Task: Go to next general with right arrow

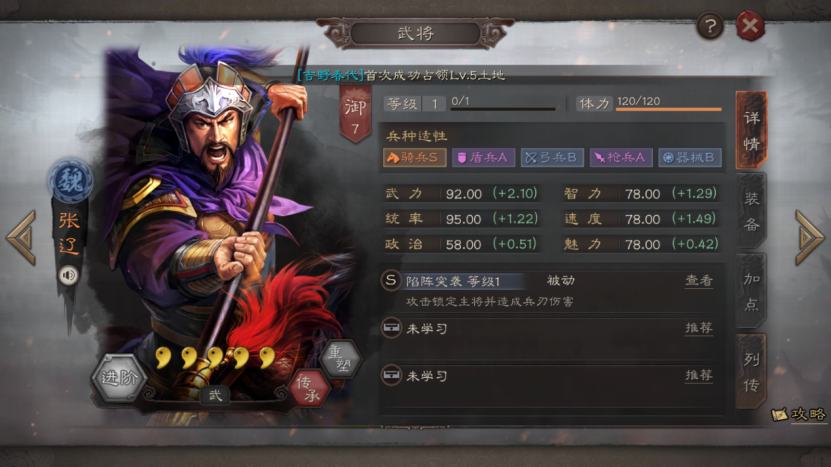Action: pyautogui.click(x=810, y=237)
